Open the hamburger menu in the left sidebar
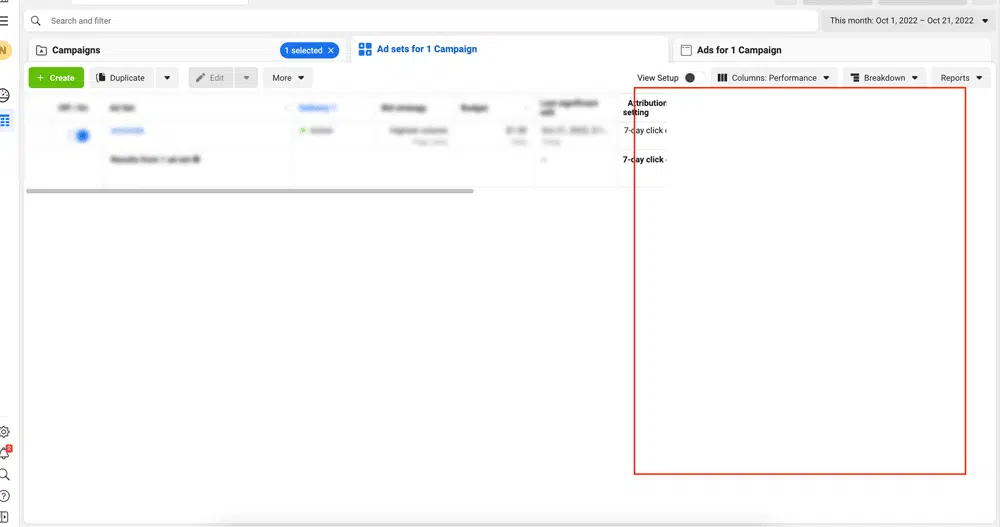 4,20
